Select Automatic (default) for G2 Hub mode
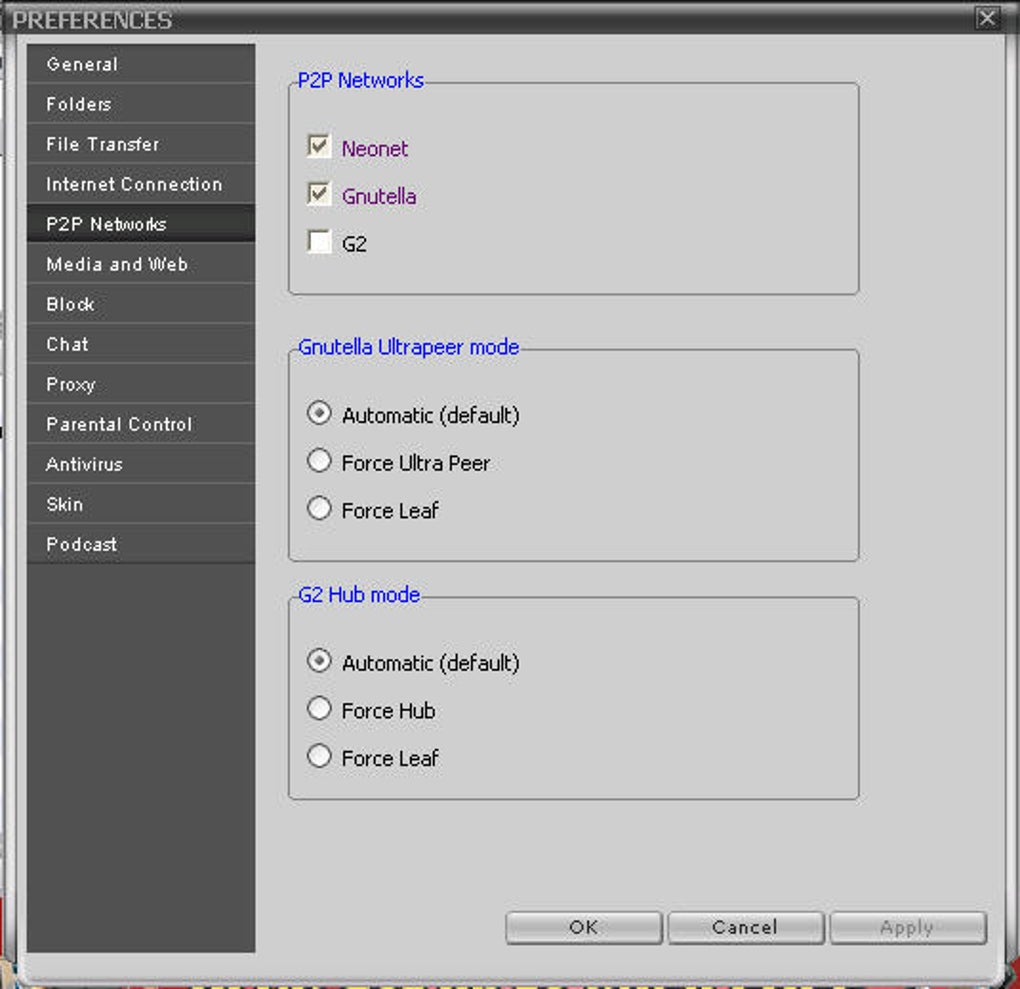 click(319, 660)
